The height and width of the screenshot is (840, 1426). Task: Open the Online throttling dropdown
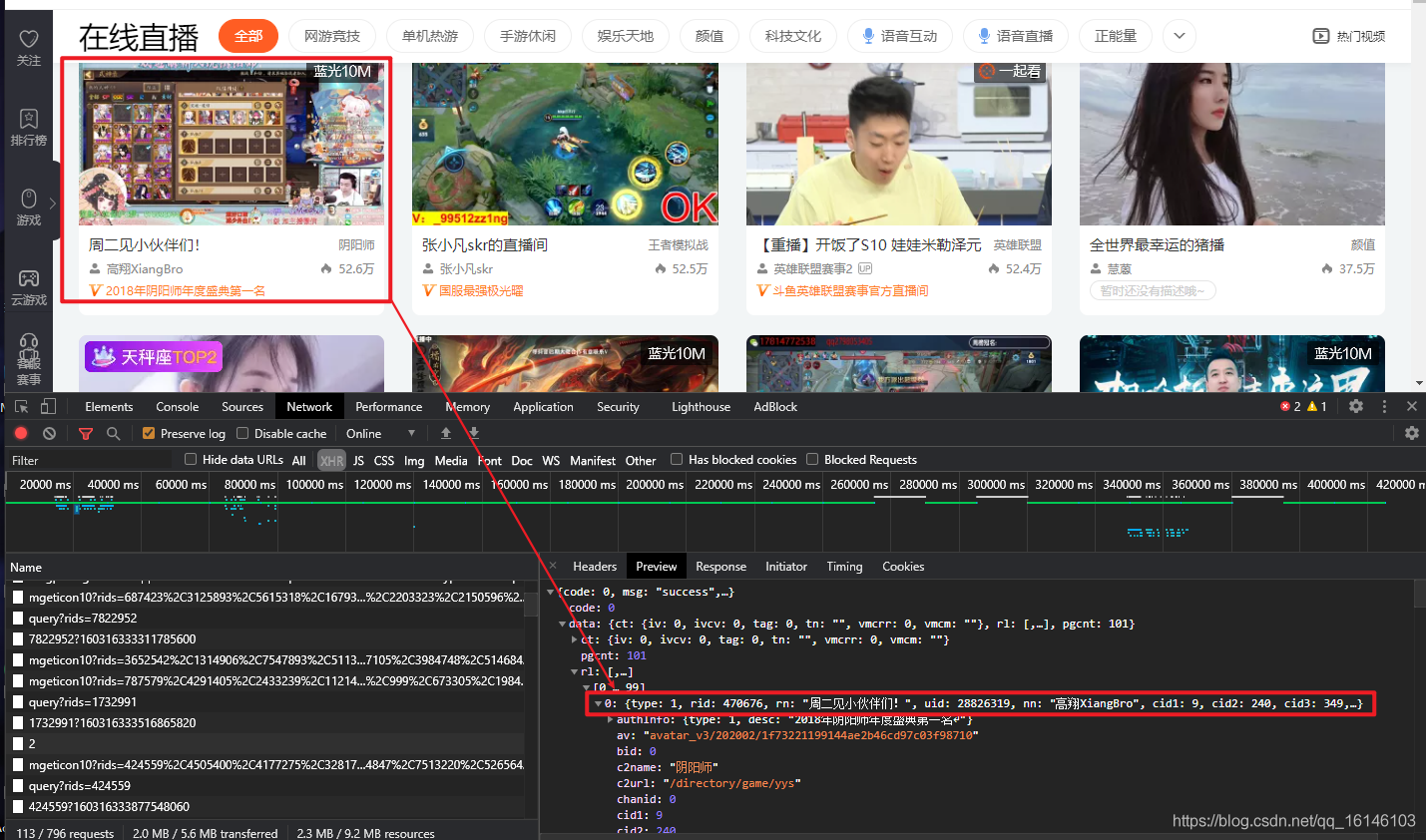(380, 433)
